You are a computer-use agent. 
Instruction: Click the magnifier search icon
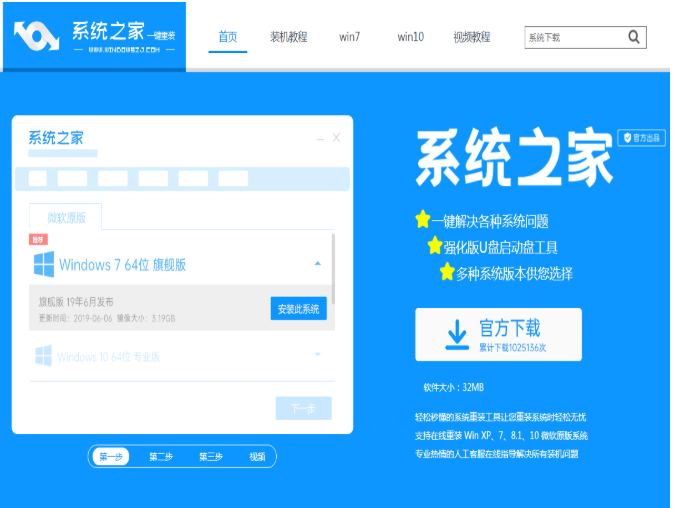634,37
